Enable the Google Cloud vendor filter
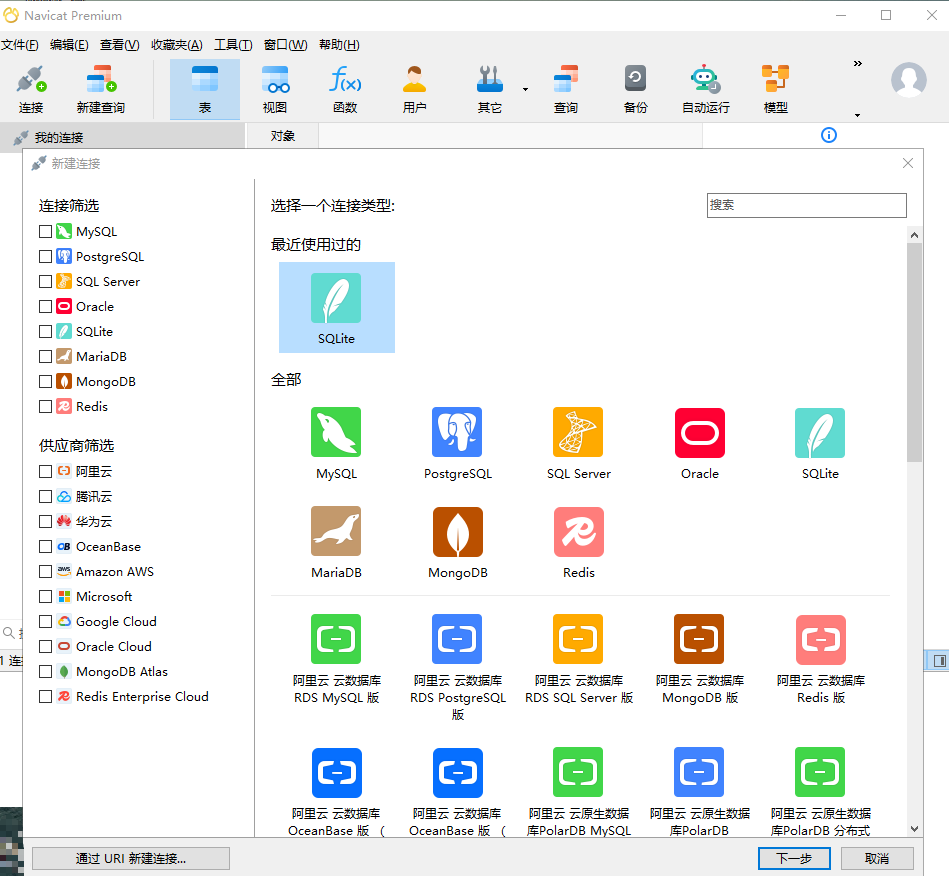 [45, 621]
